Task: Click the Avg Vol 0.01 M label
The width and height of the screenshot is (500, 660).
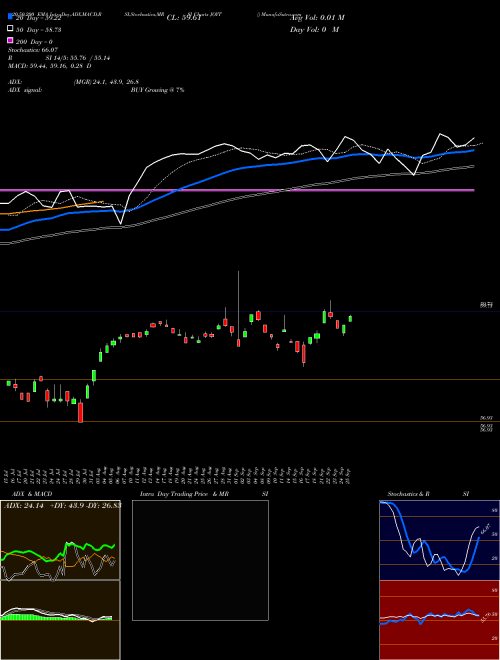Action: point(317,18)
